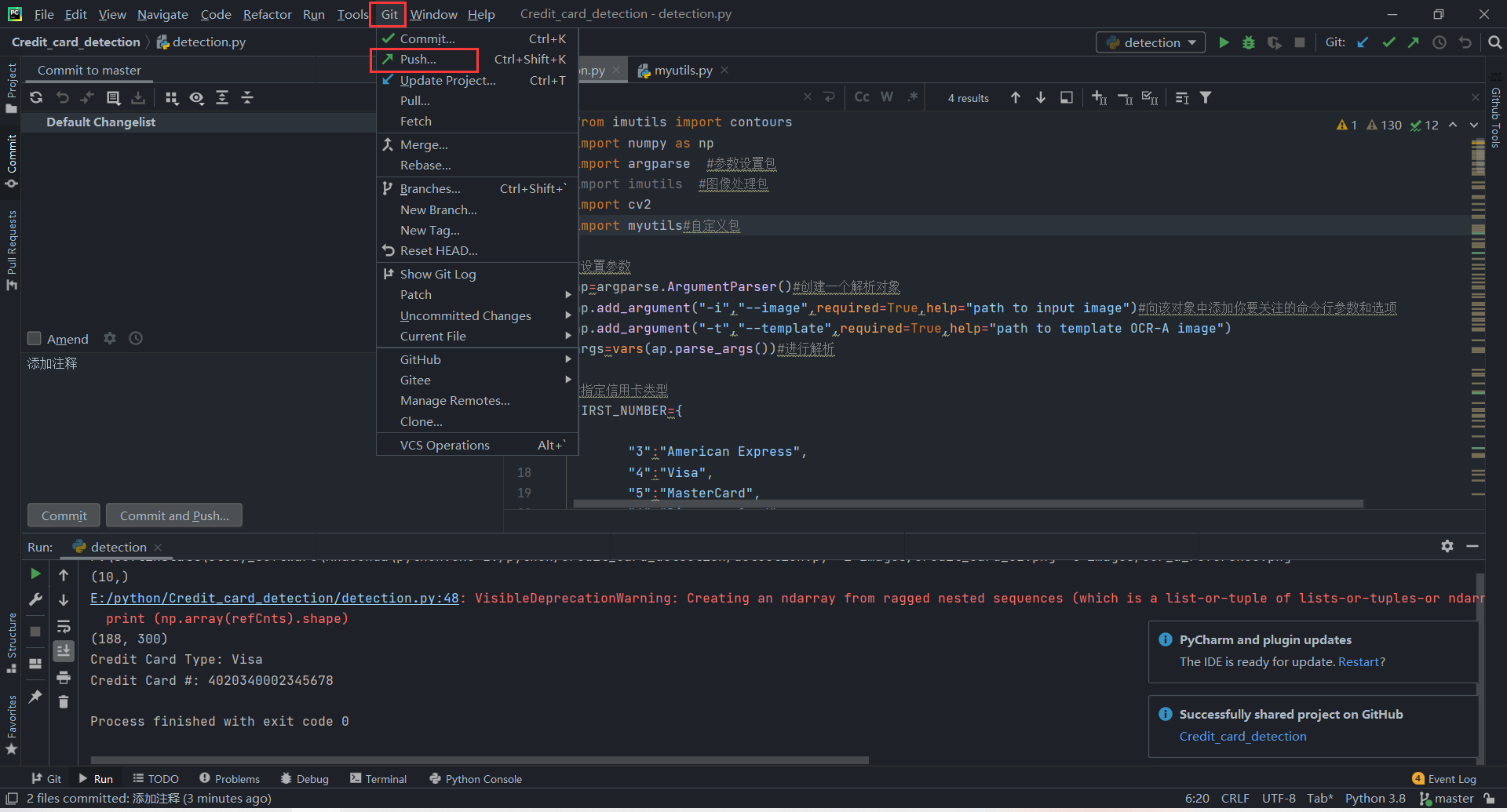Filter search results with the funnel icon

[1206, 97]
